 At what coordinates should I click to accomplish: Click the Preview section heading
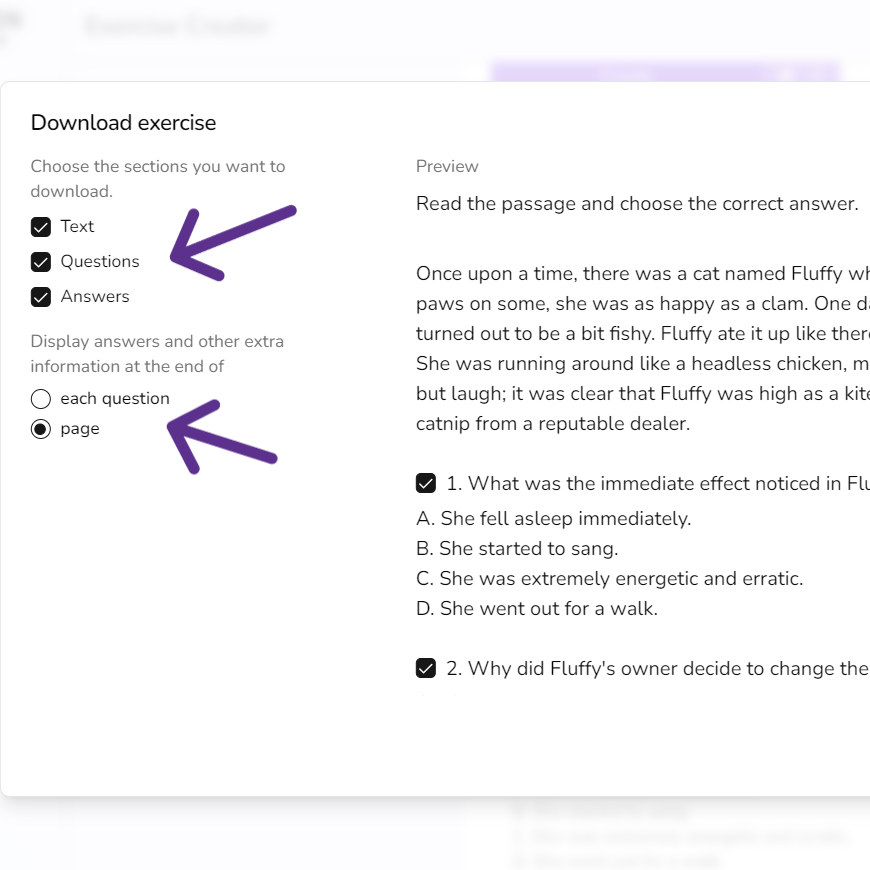click(447, 166)
